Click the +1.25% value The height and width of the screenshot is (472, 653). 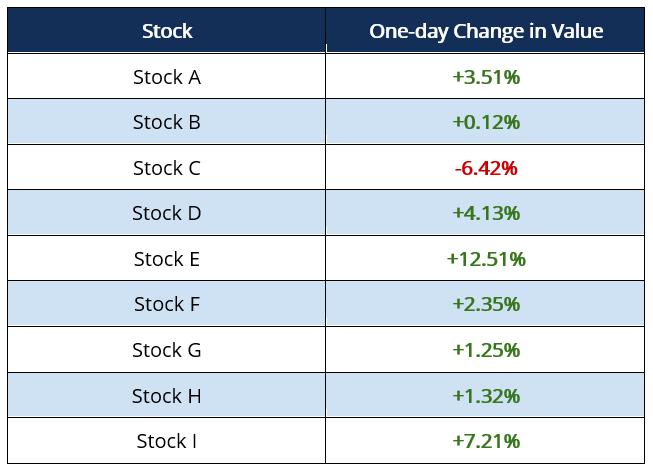(486, 350)
